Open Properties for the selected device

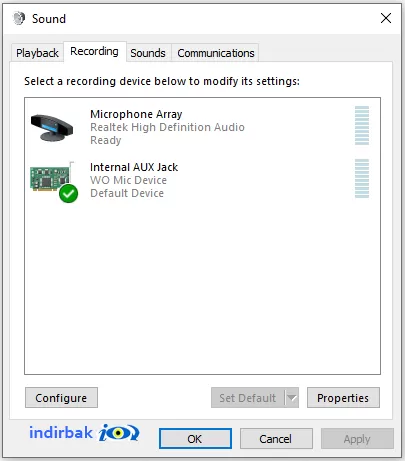click(343, 398)
